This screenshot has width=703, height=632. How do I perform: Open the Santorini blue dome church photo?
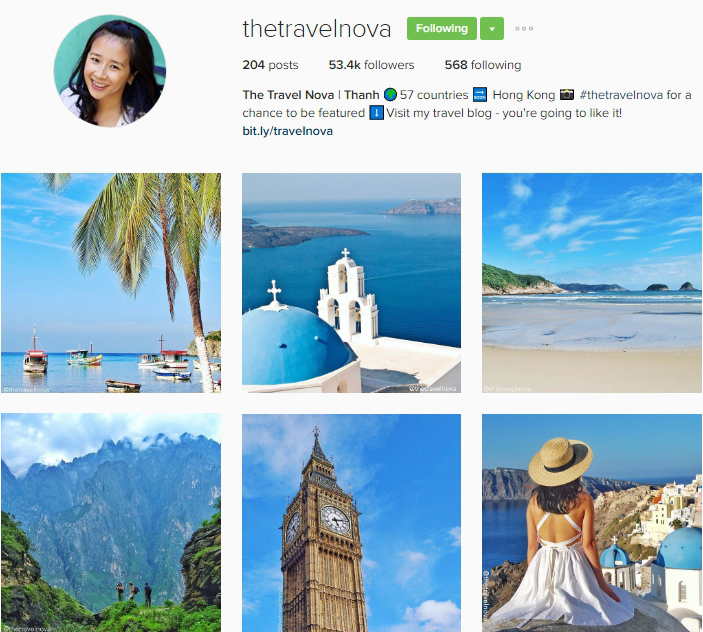pos(352,283)
